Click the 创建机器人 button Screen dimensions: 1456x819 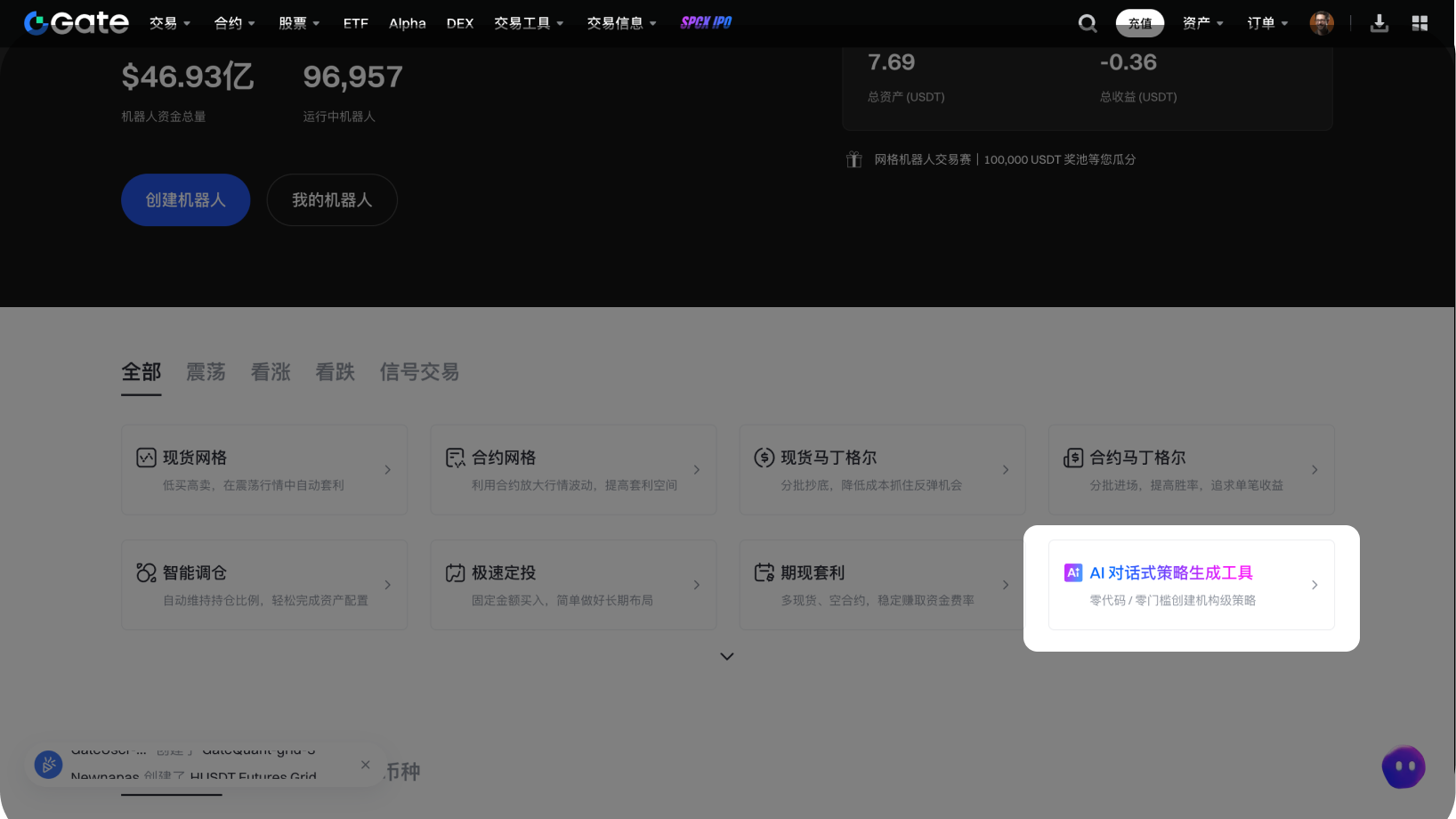185,199
